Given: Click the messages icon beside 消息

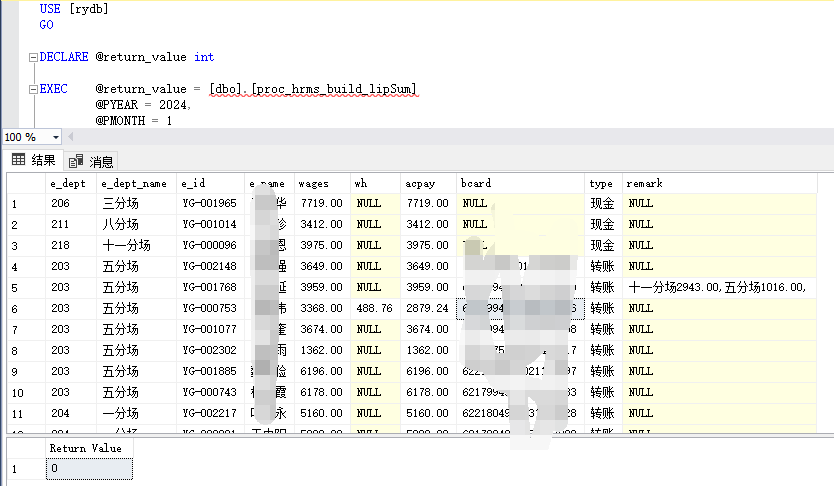Looking at the screenshot, I should pyautogui.click(x=76, y=161).
